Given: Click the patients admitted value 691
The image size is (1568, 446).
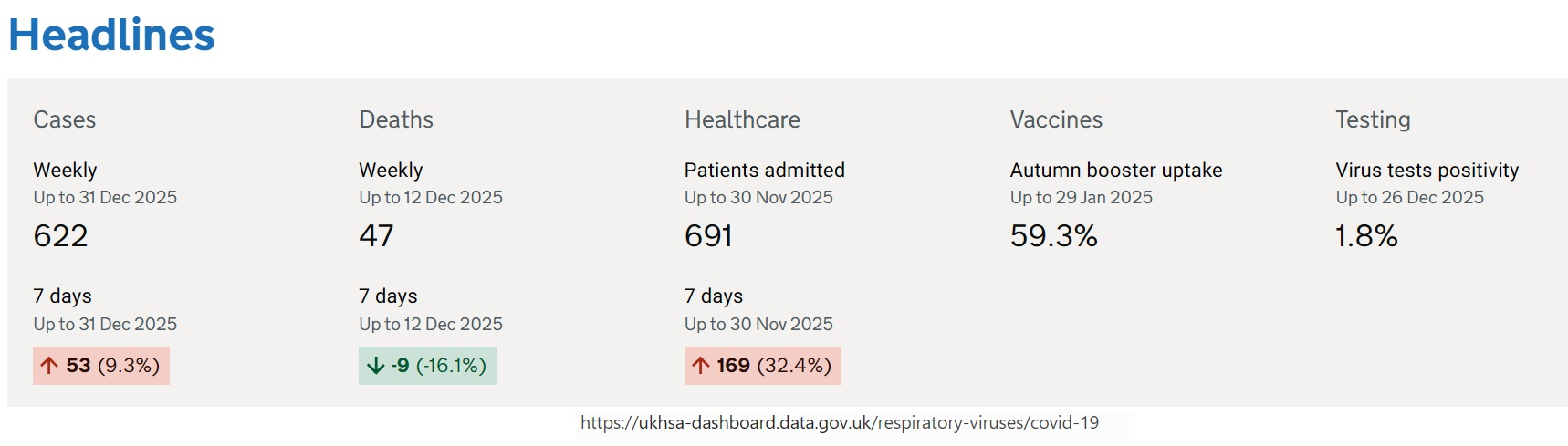Looking at the screenshot, I should 708,236.
